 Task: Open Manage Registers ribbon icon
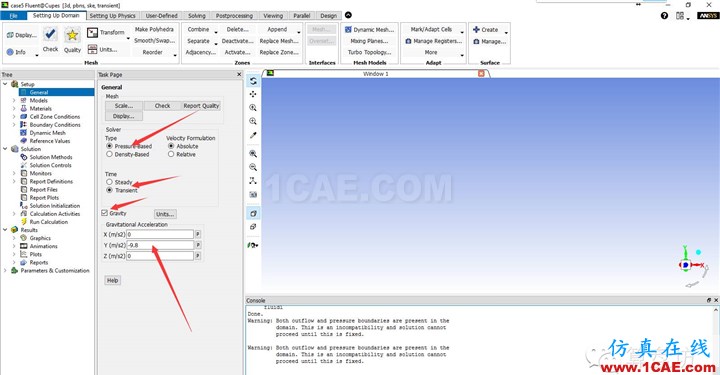[x=408, y=41]
